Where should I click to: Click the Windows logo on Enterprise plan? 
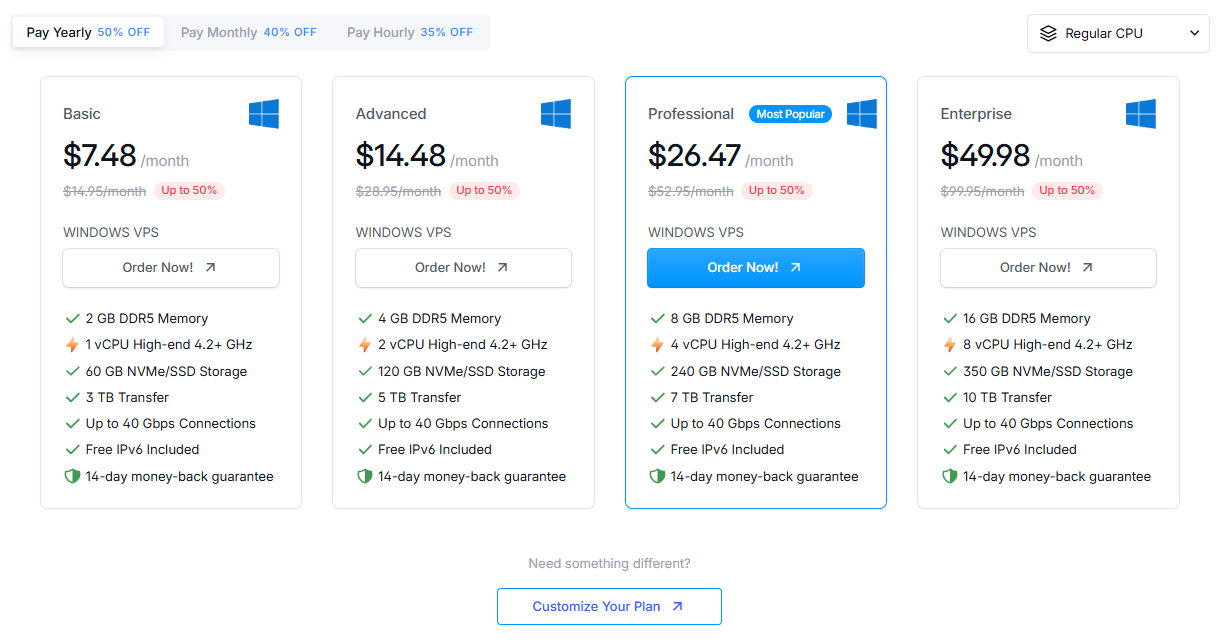pyautogui.click(x=1141, y=114)
